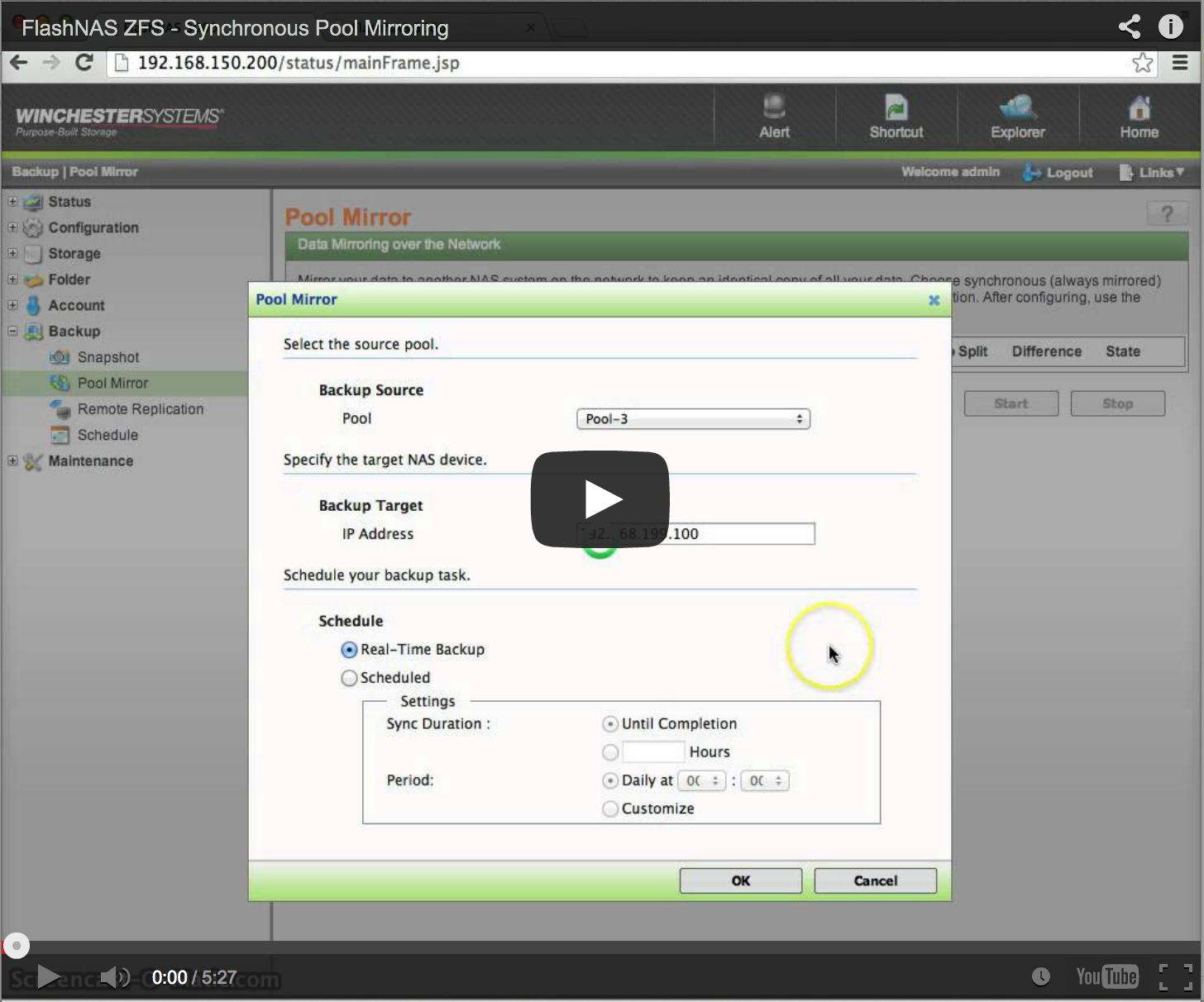
Task: Click the Watch Later clock icon
Action: [x=1041, y=976]
